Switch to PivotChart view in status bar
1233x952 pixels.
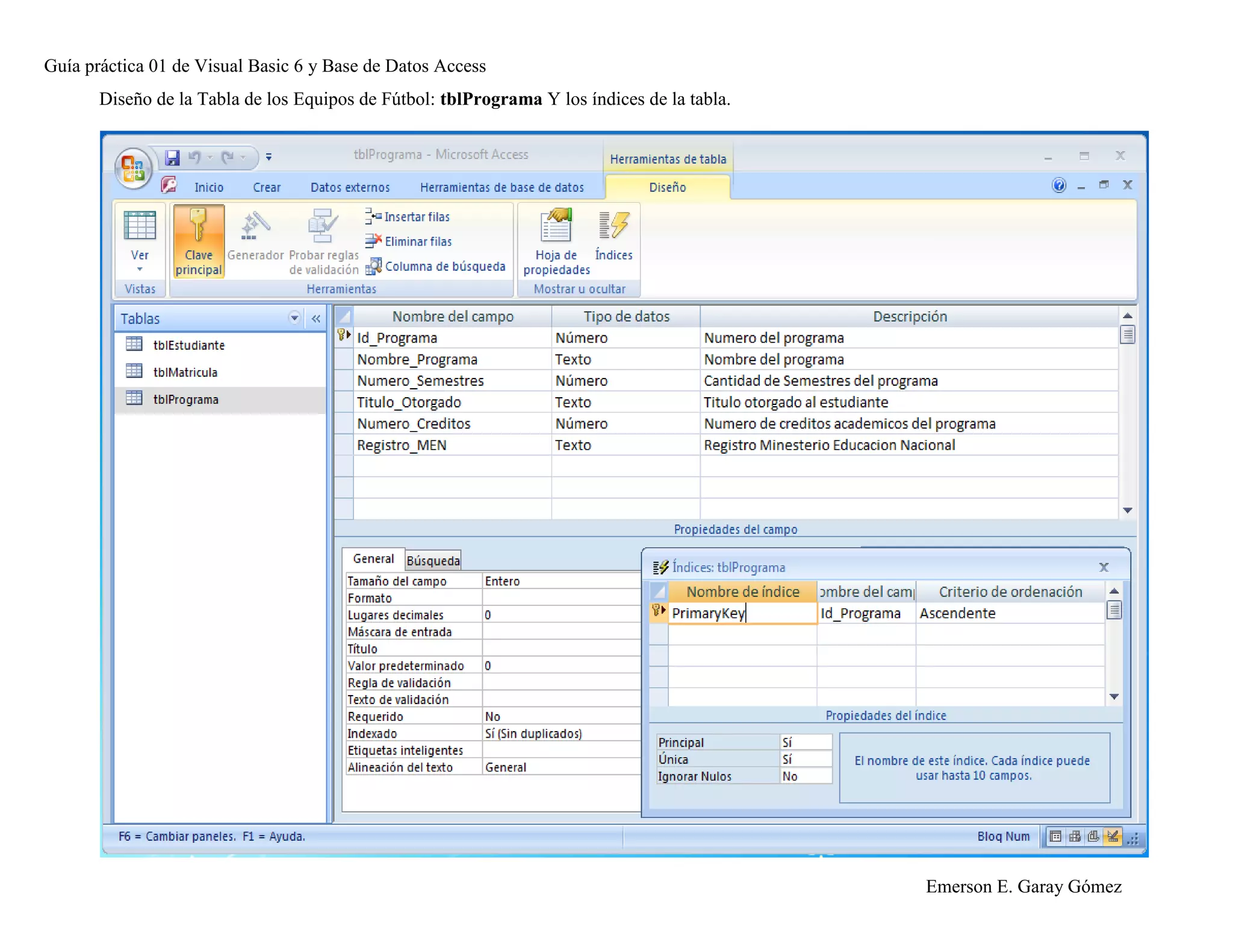1093,836
